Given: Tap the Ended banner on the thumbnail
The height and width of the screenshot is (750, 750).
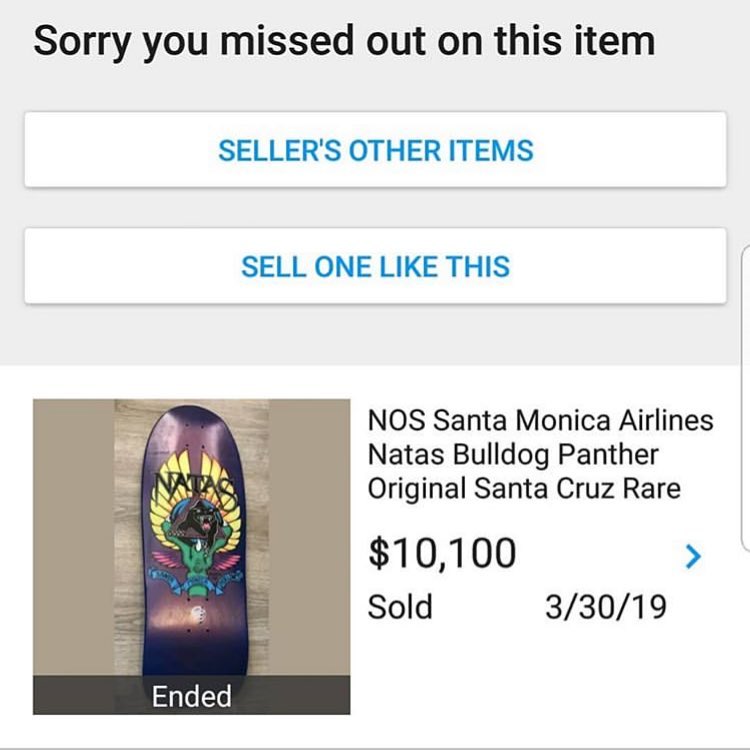Looking at the screenshot, I should pos(191,696).
